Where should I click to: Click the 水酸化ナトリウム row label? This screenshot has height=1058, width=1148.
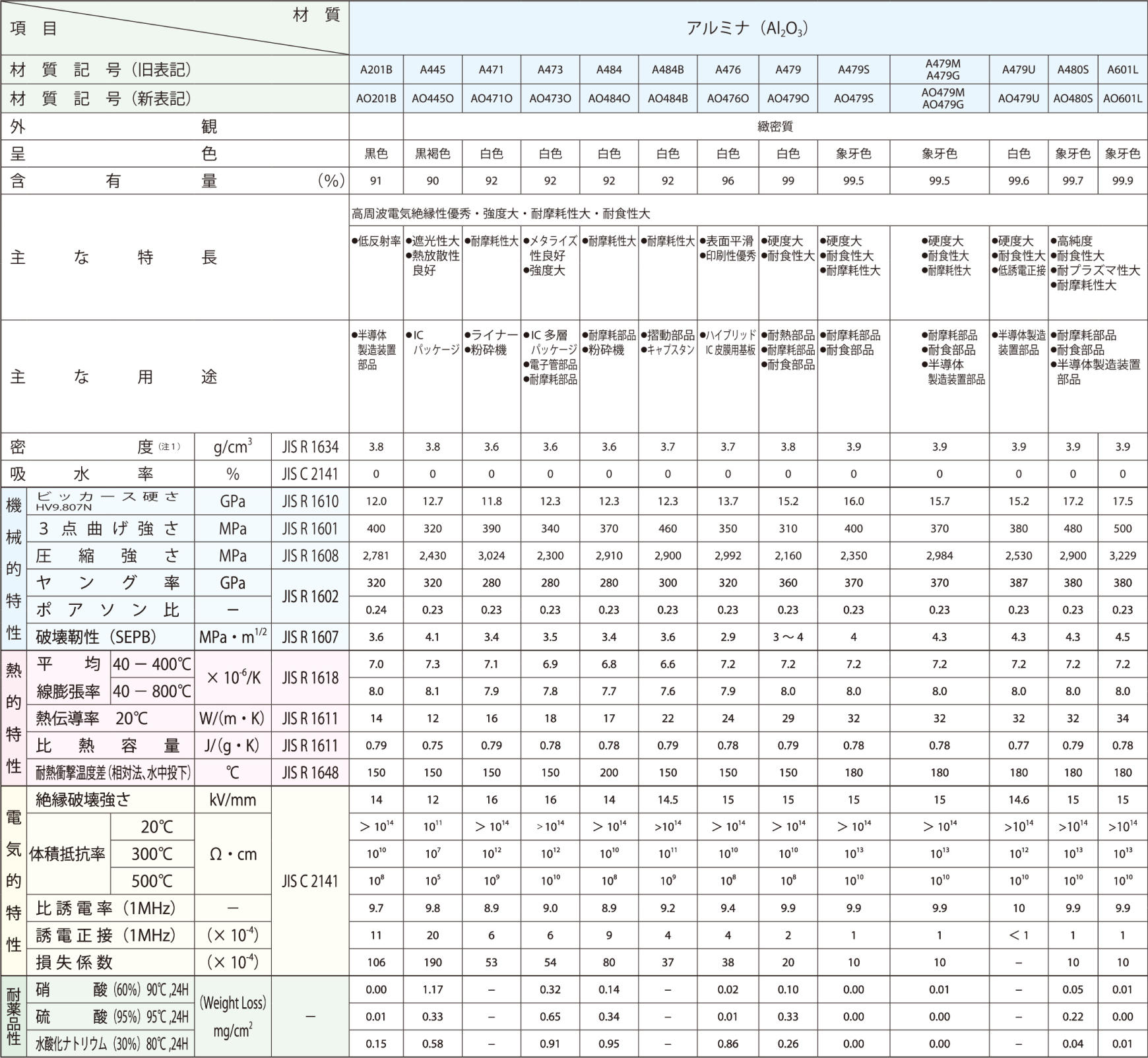click(x=112, y=1044)
